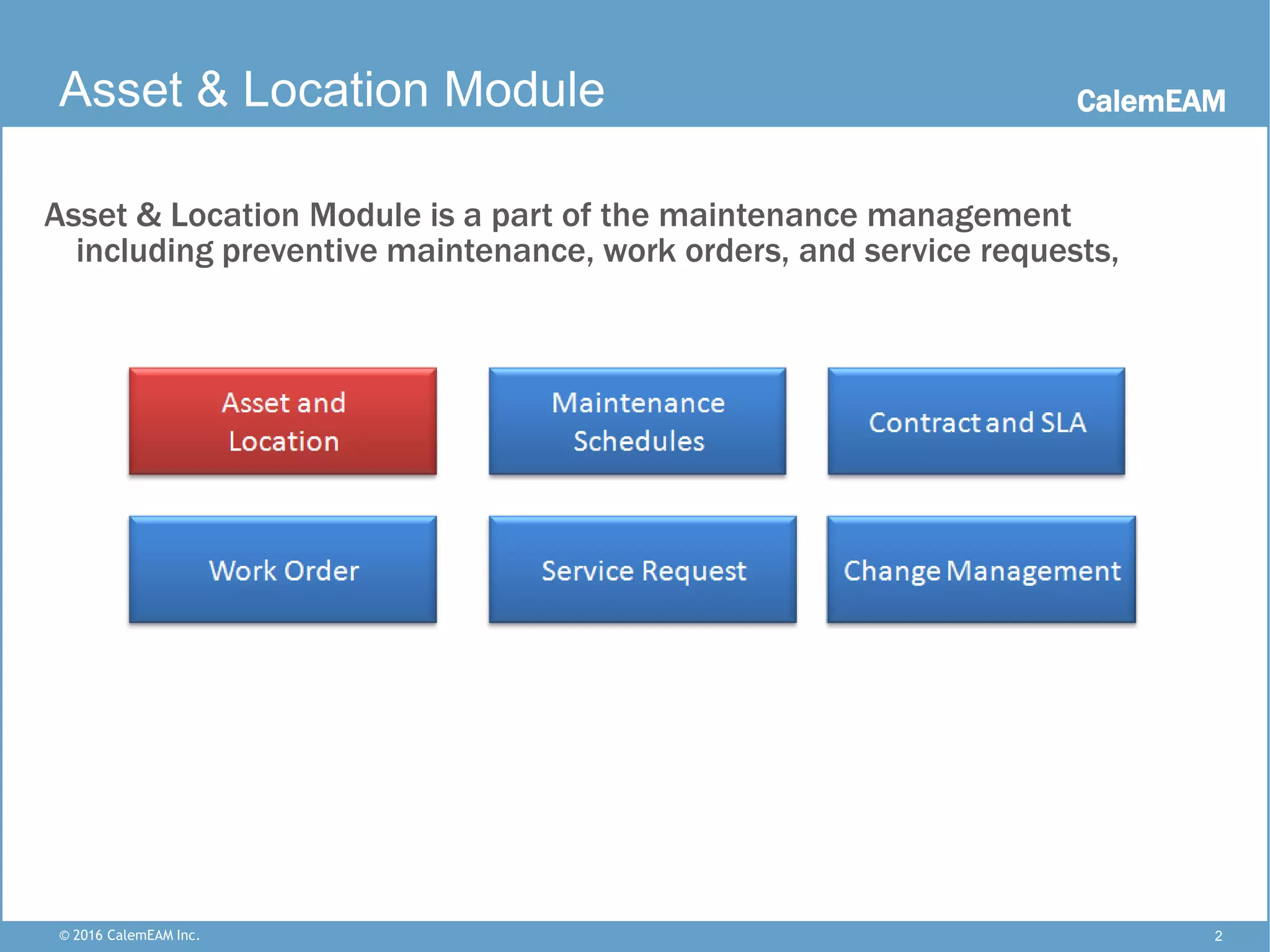
Task: Click the Work Order module box
Action: tap(283, 570)
